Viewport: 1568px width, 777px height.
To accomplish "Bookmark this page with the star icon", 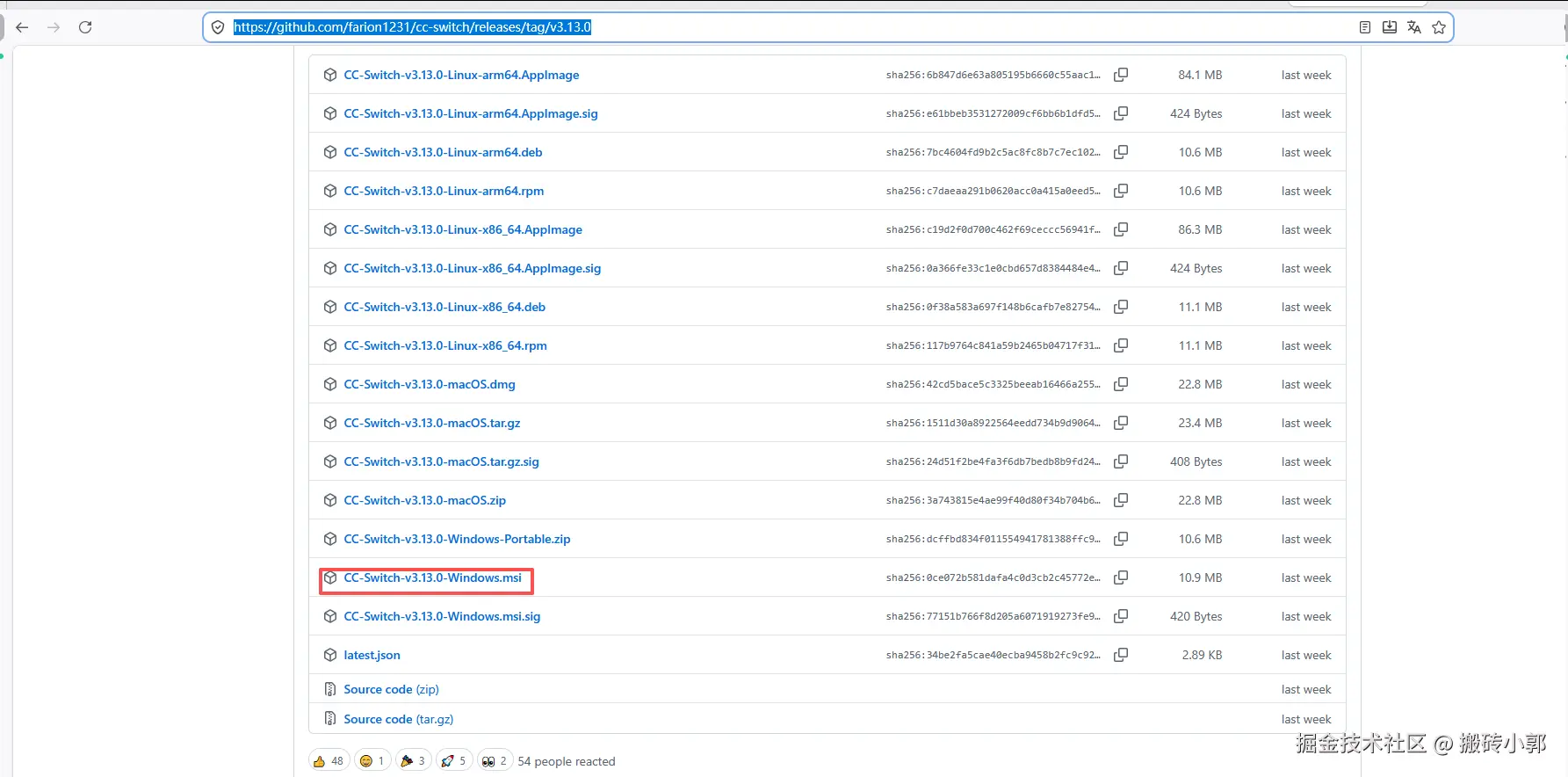I will point(1439,27).
